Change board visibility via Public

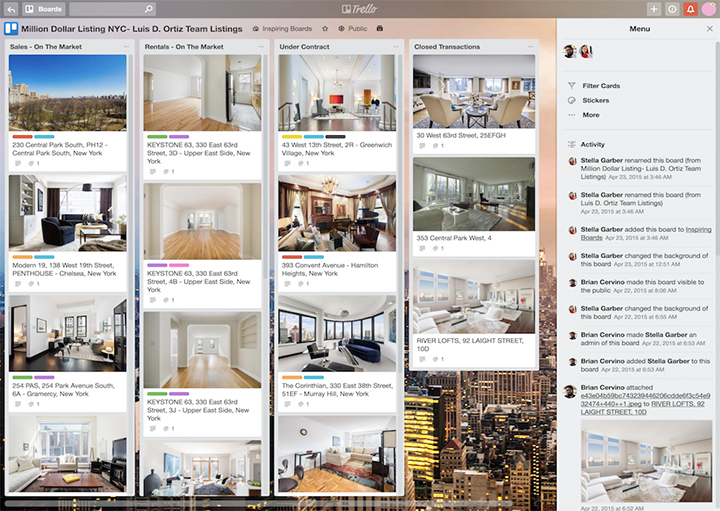click(353, 28)
